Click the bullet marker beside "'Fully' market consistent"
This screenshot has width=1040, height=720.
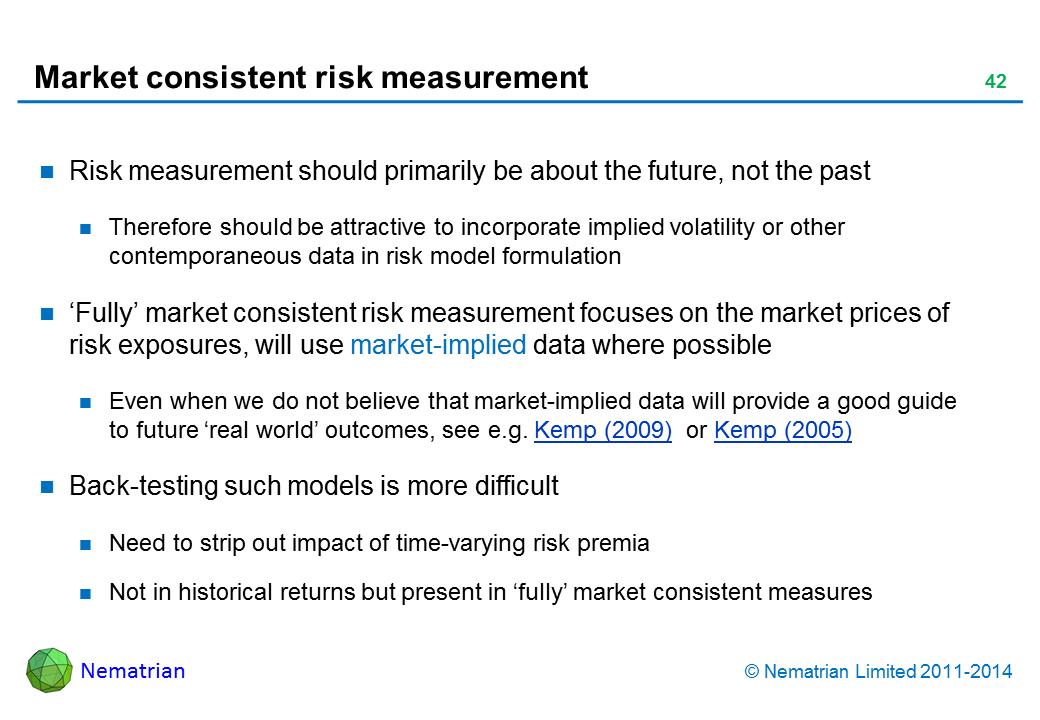(47, 314)
